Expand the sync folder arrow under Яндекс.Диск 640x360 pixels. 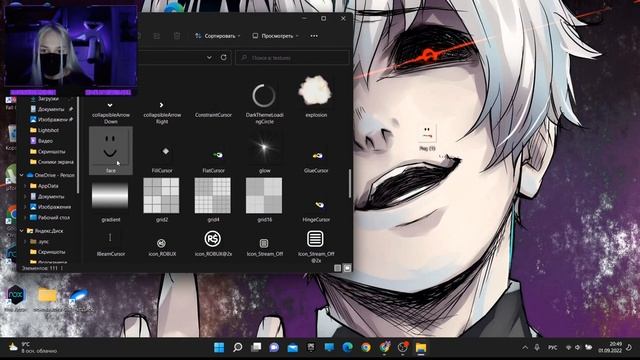pyautogui.click(x=25, y=241)
